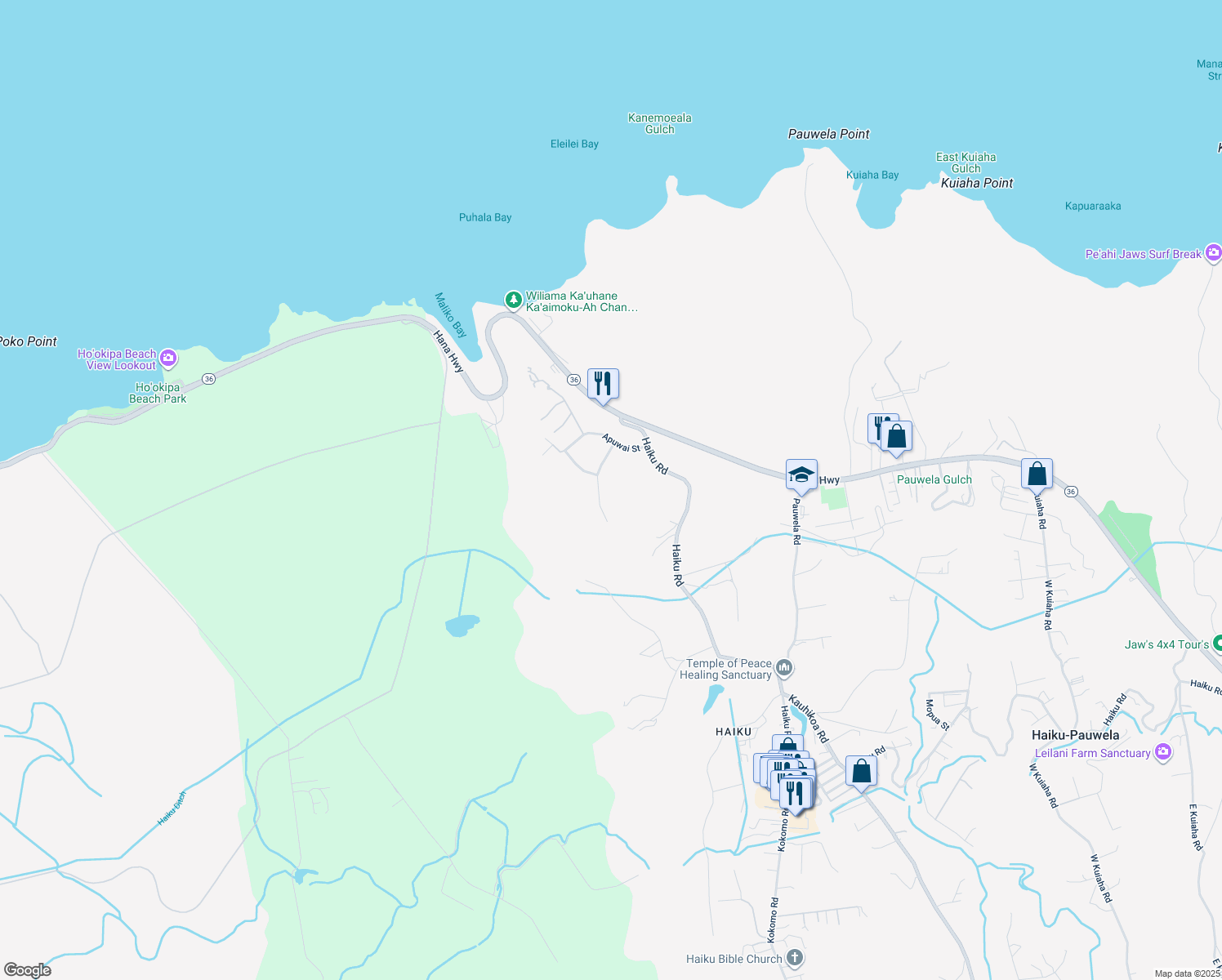The image size is (1222, 980).
Task: Click the Apuwai St road label
Action: point(622,443)
